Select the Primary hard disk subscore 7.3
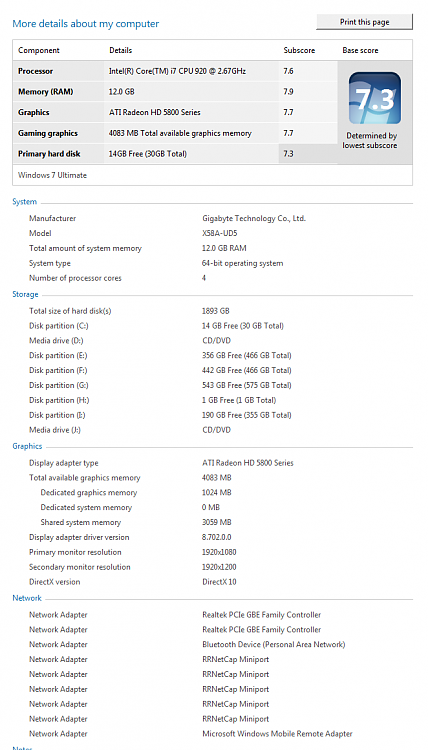Screen dimensions: 428x750 point(288,154)
